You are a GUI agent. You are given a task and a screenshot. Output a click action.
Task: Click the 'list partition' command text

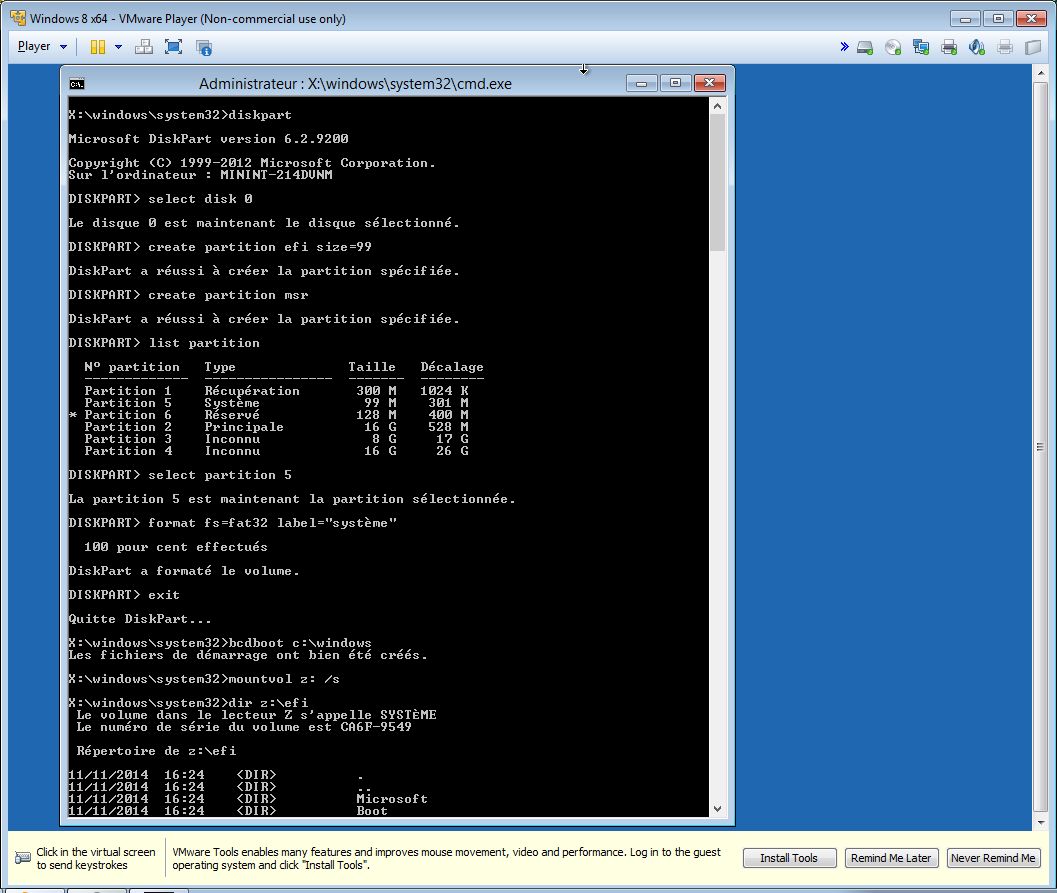pos(204,343)
